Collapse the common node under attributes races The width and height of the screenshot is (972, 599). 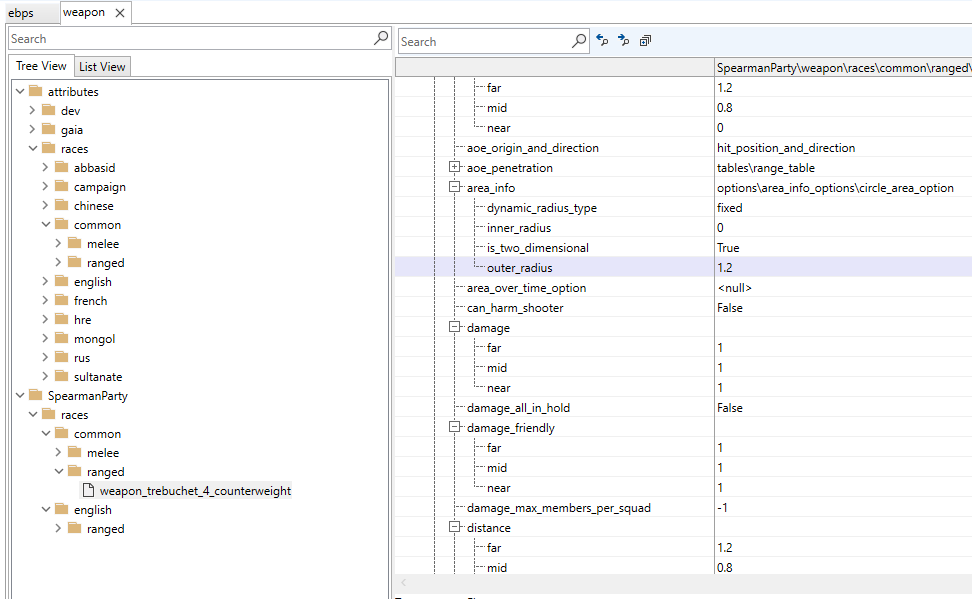pyautogui.click(x=46, y=224)
